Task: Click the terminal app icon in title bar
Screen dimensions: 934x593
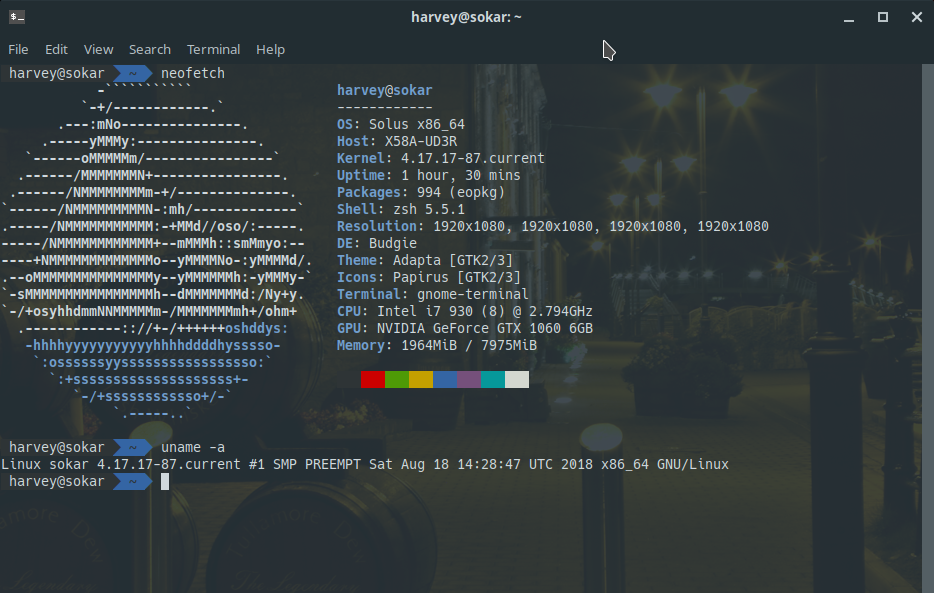Action: 17,17
